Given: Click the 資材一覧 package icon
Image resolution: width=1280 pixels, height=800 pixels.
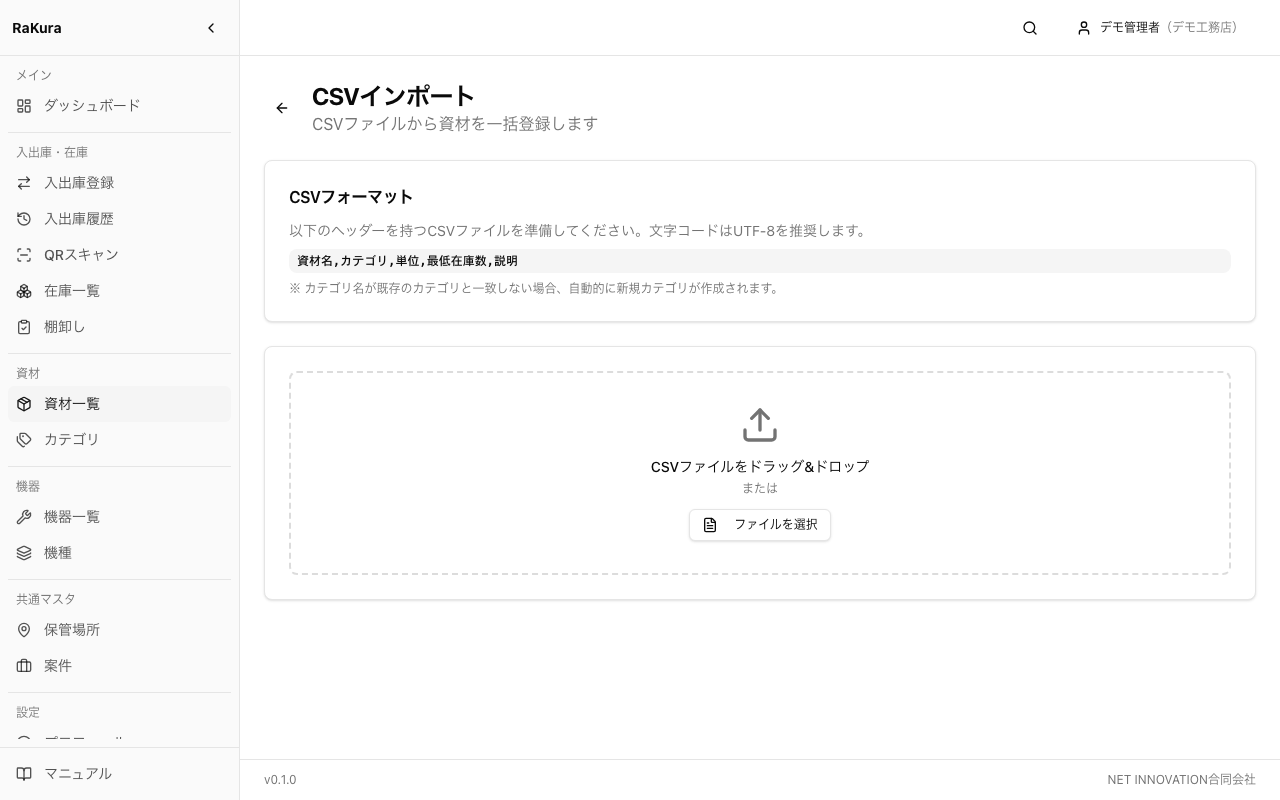Looking at the screenshot, I should (x=24, y=404).
